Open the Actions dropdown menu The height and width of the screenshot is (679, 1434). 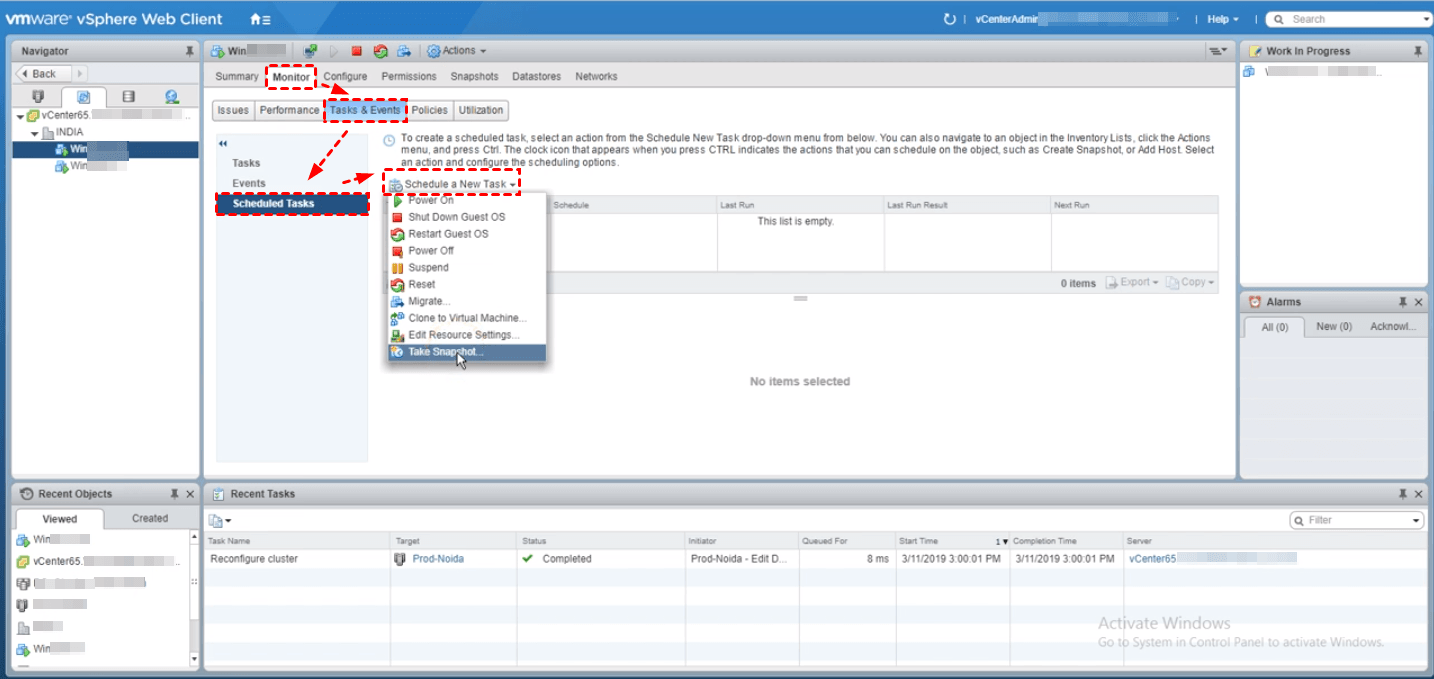[x=457, y=51]
